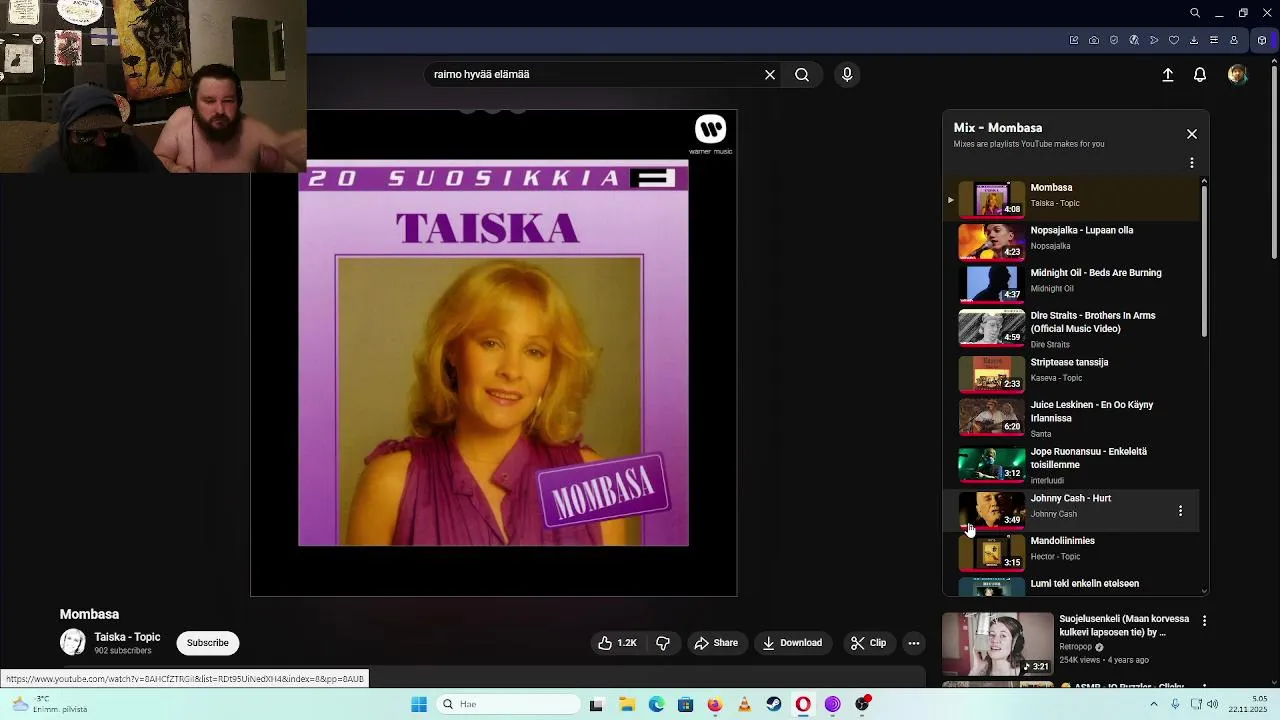This screenshot has width=1280, height=720.
Task: Click the YouTube search magnifier button
Action: click(x=802, y=75)
